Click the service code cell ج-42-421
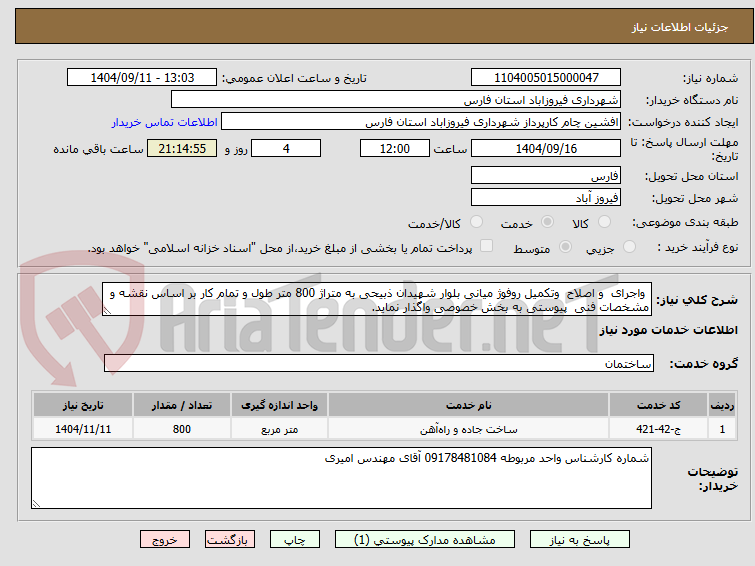Image resolution: width=755 pixels, height=566 pixels. coord(658,429)
